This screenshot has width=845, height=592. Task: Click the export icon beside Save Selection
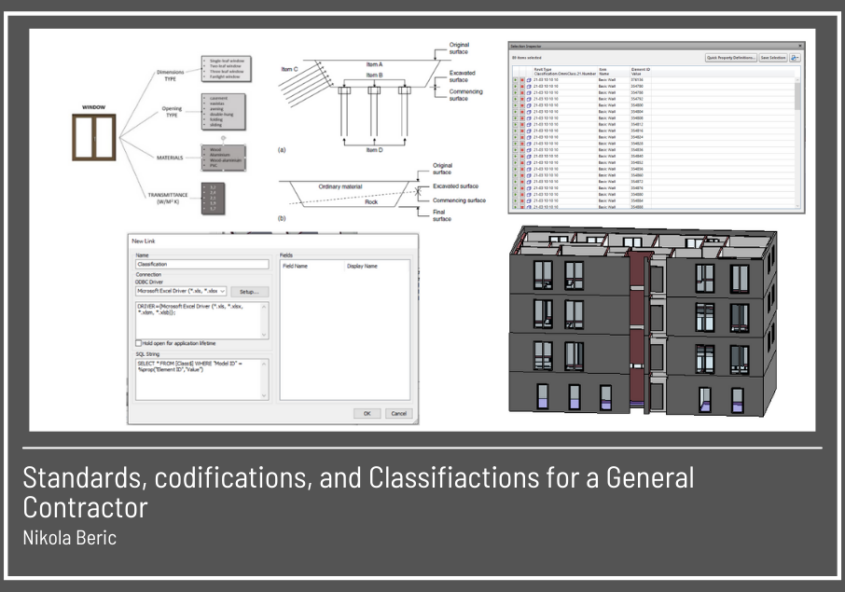(795, 58)
